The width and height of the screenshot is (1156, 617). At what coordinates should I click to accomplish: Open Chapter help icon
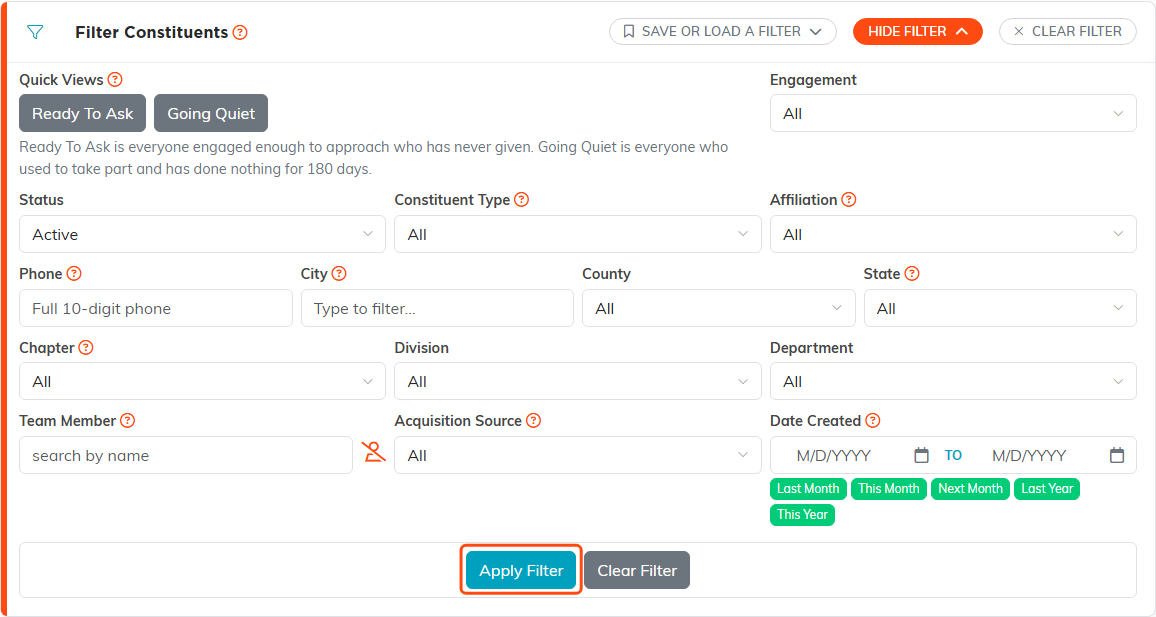[86, 347]
